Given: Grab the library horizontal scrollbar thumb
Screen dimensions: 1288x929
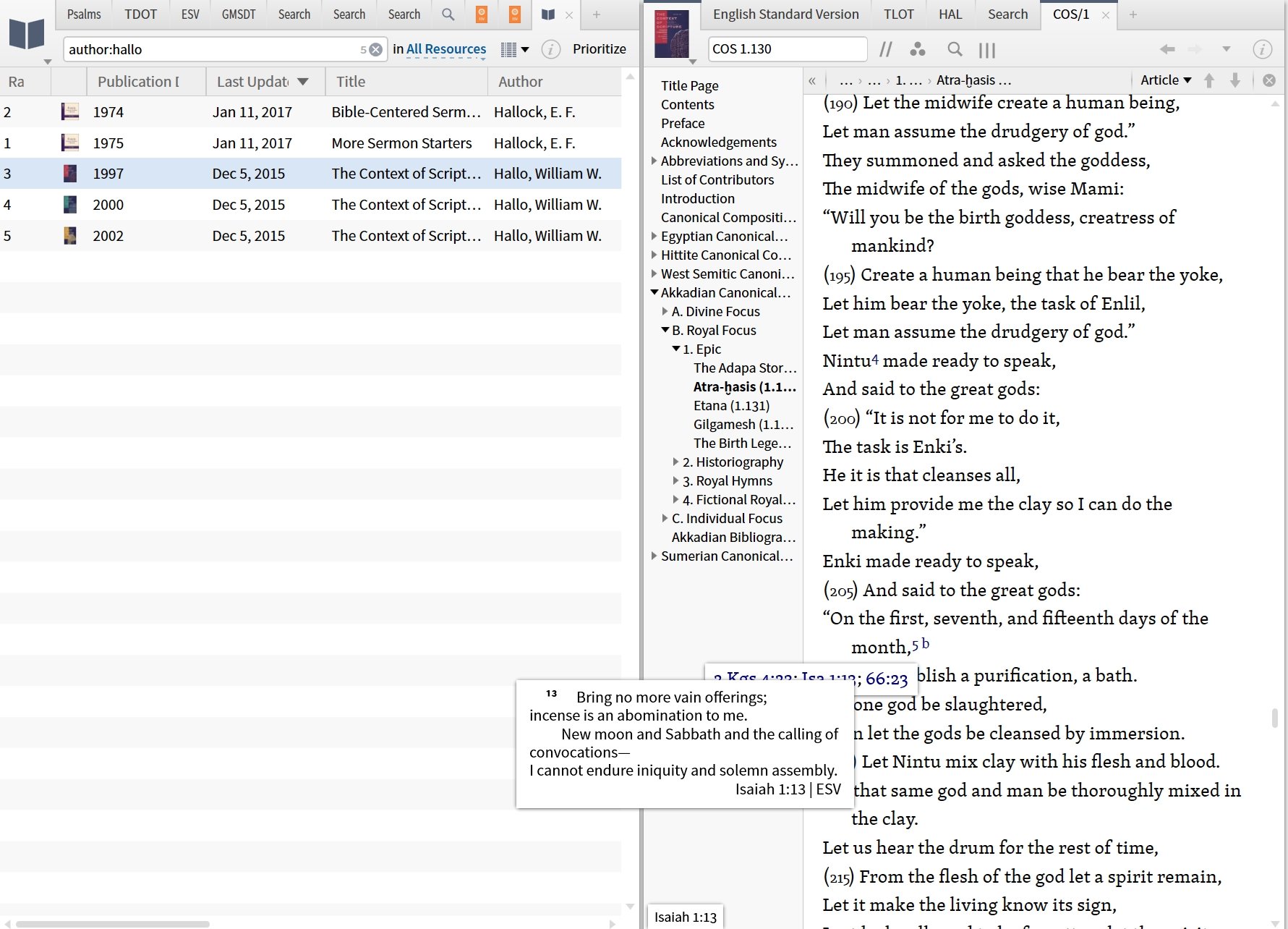Looking at the screenshot, I should [113, 924].
